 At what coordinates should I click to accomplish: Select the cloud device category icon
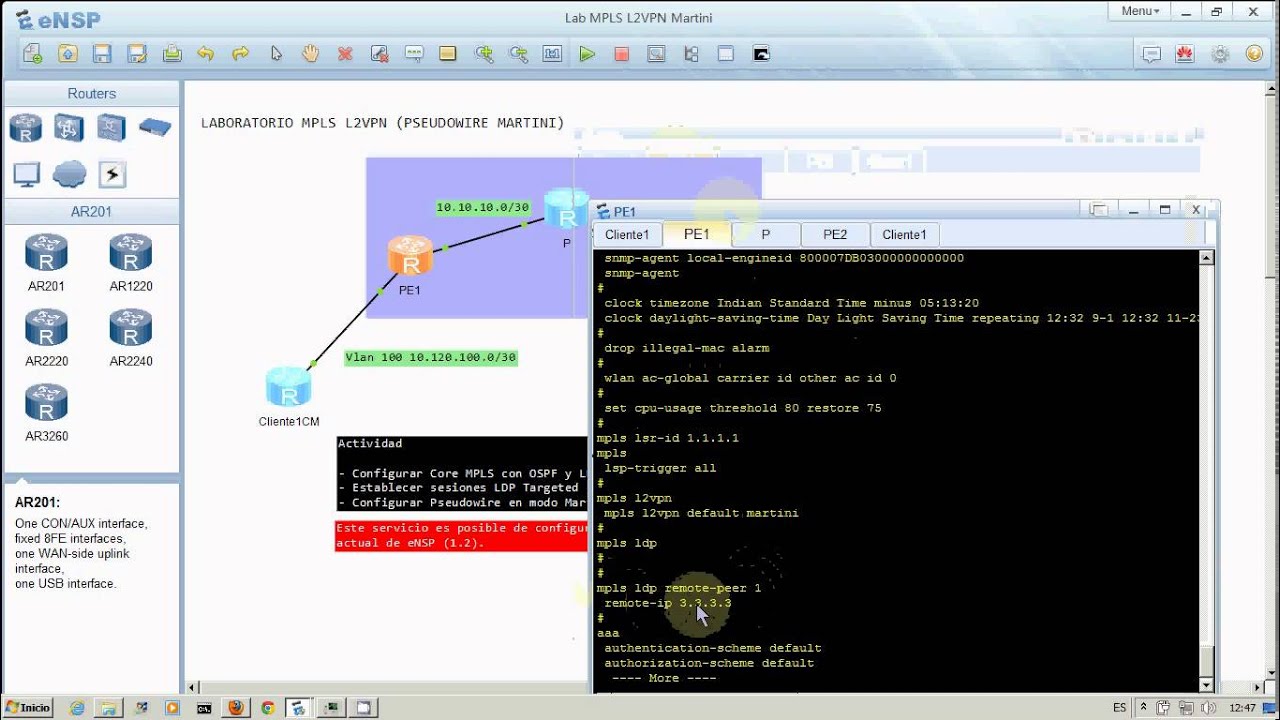pos(69,175)
